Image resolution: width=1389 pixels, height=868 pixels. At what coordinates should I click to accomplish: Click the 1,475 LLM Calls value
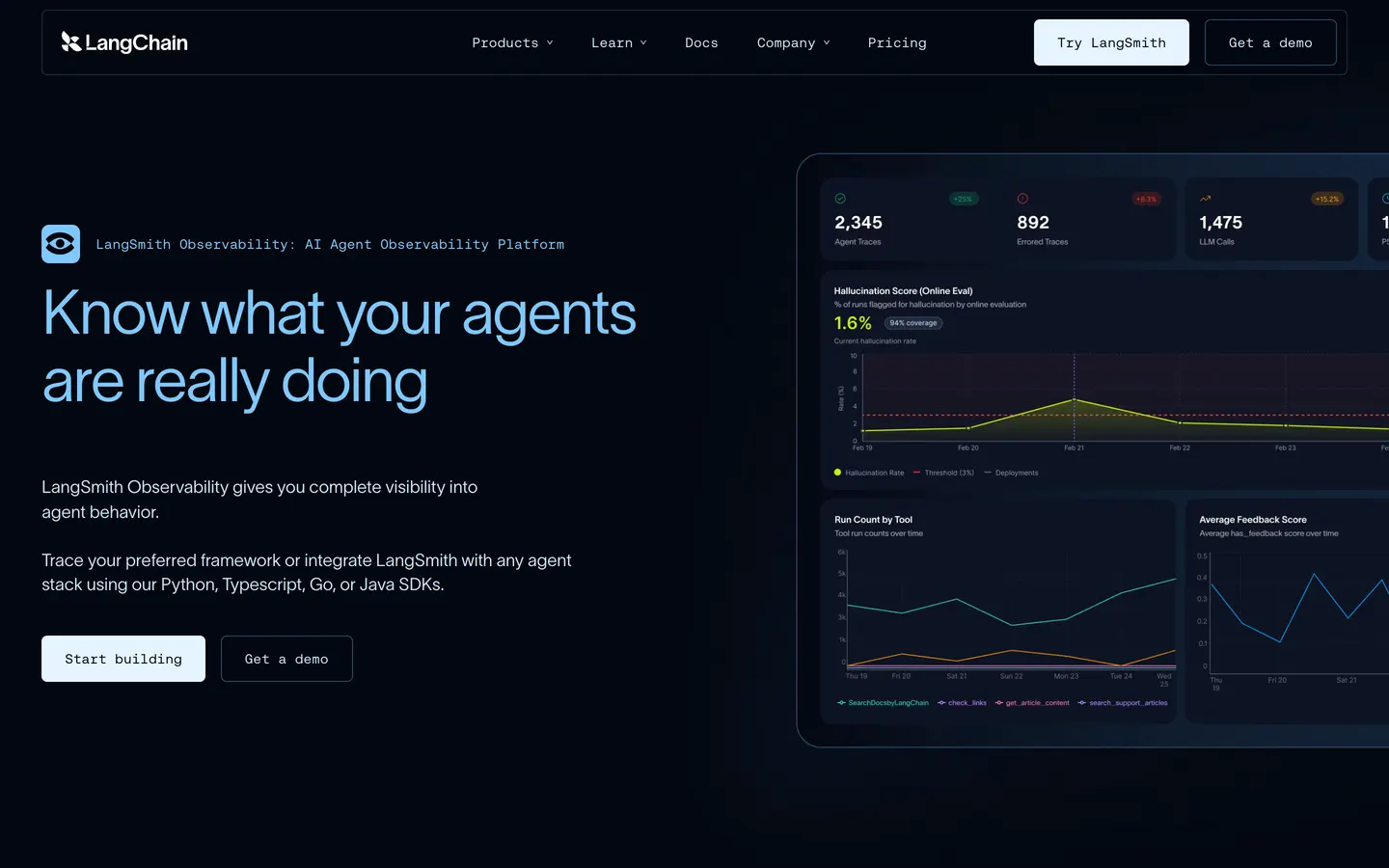pos(1221,223)
